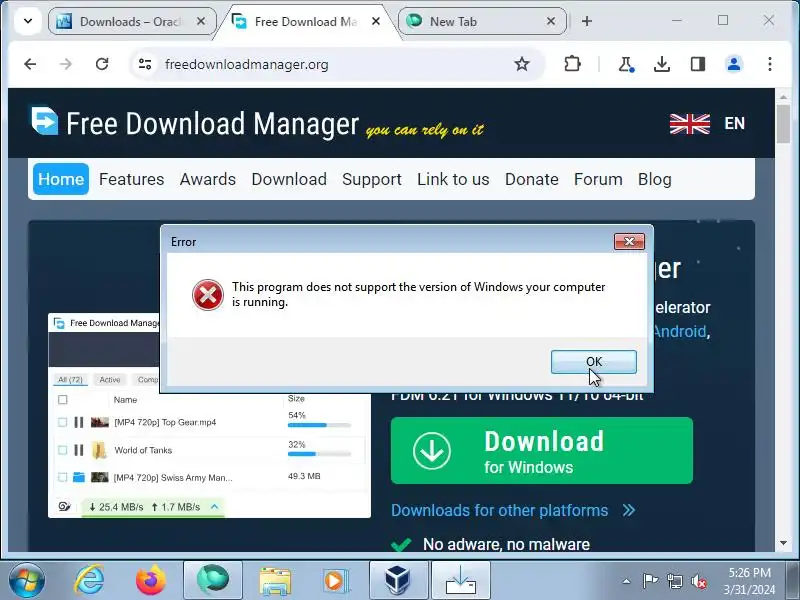Viewport: 800px width, 600px height.
Task: Click the FDM app screenshot thumbnail
Action: pyautogui.click(x=209, y=456)
